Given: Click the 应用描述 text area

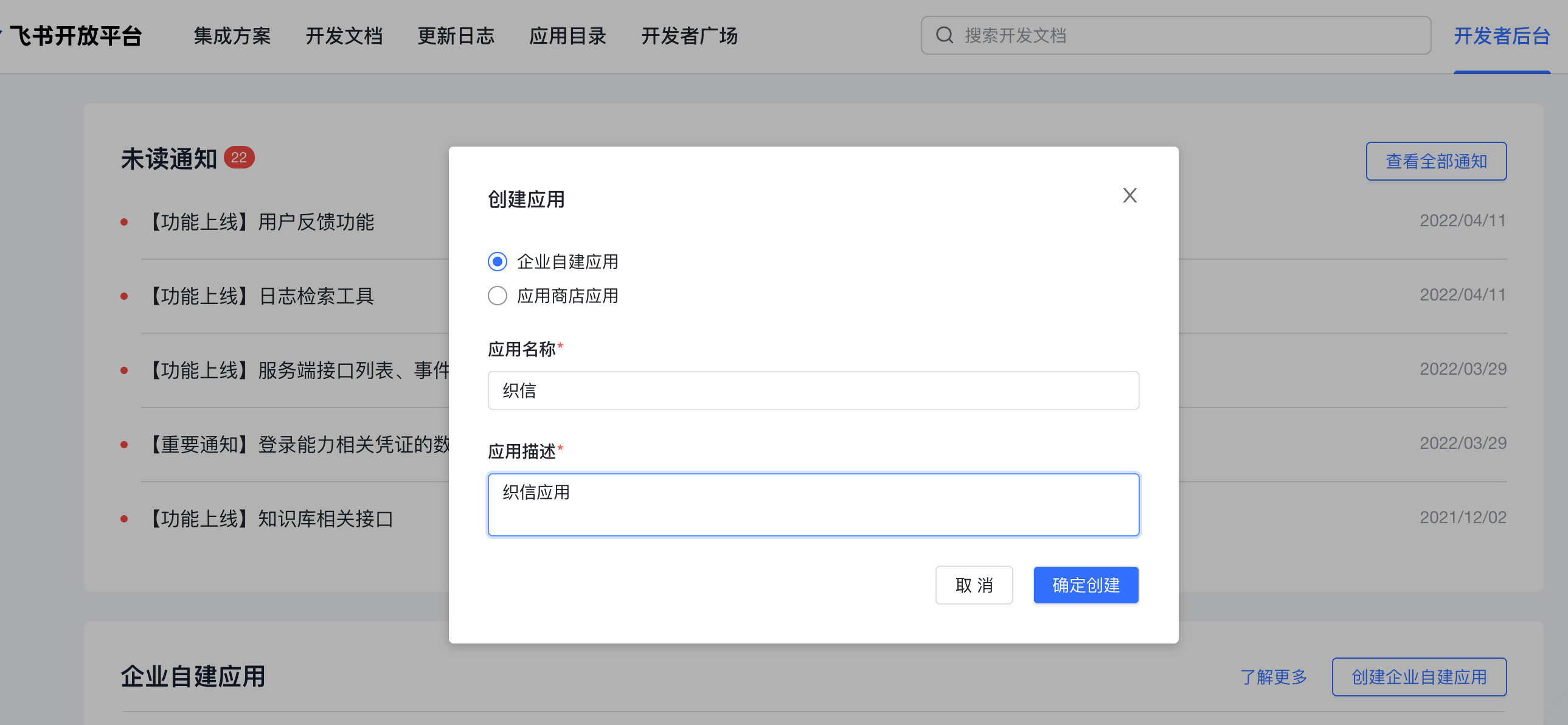Looking at the screenshot, I should (x=813, y=505).
